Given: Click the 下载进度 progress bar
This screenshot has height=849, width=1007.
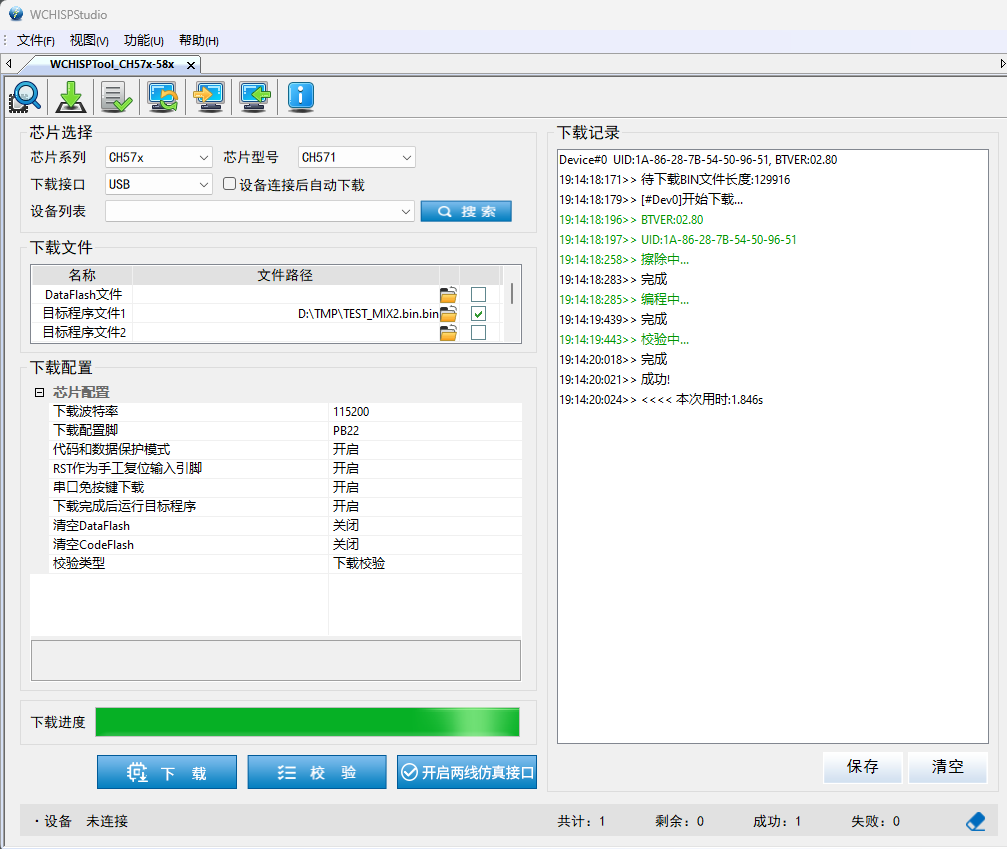Looking at the screenshot, I should 310,722.
